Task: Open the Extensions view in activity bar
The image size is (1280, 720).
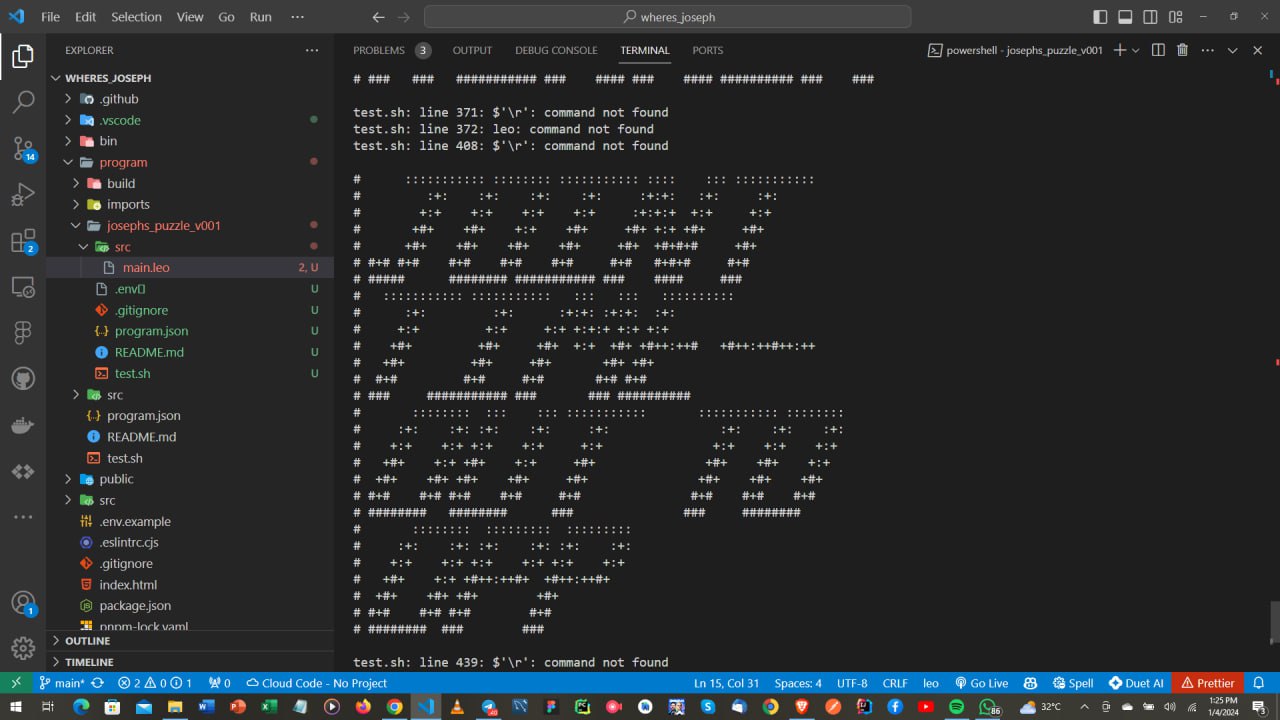Action: pos(22,241)
